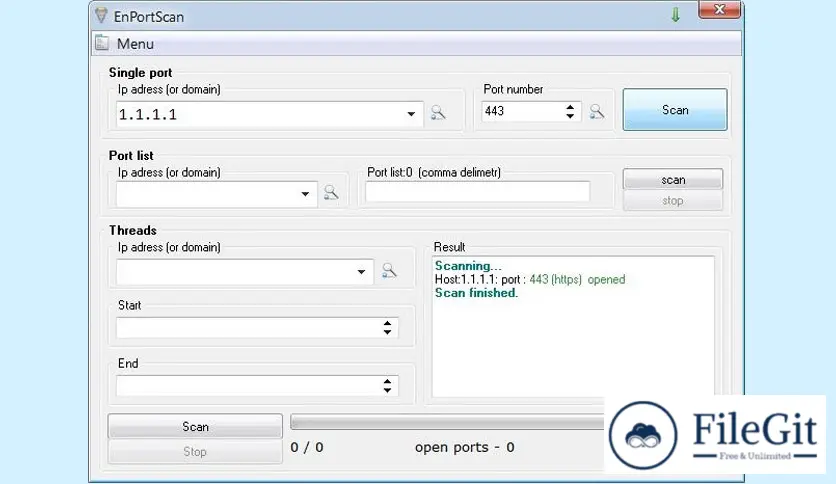Close the EnPortScan window
Viewport: 836px width, 484px height.
click(x=719, y=10)
